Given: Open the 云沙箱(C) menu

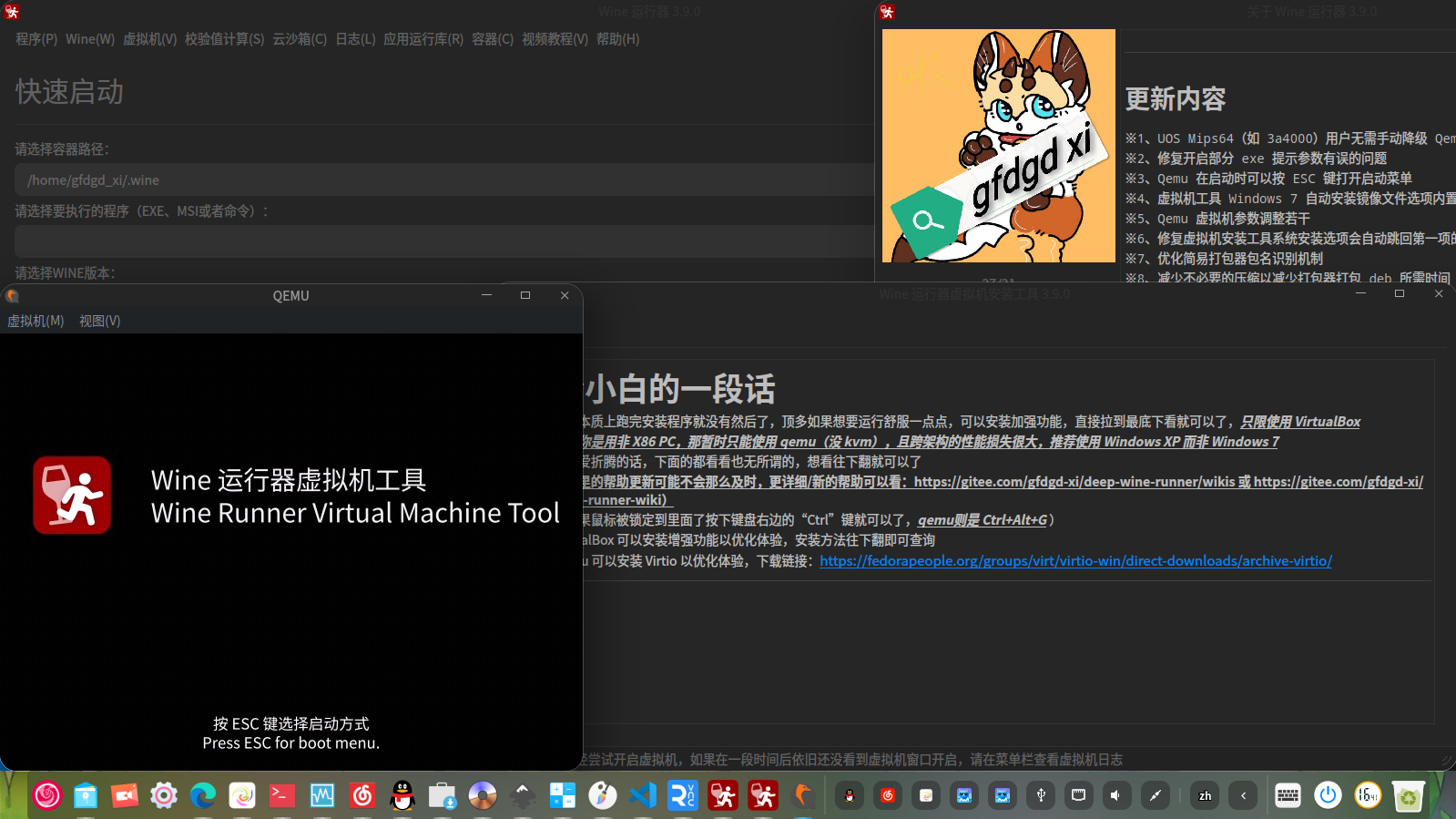Looking at the screenshot, I should click(x=300, y=39).
